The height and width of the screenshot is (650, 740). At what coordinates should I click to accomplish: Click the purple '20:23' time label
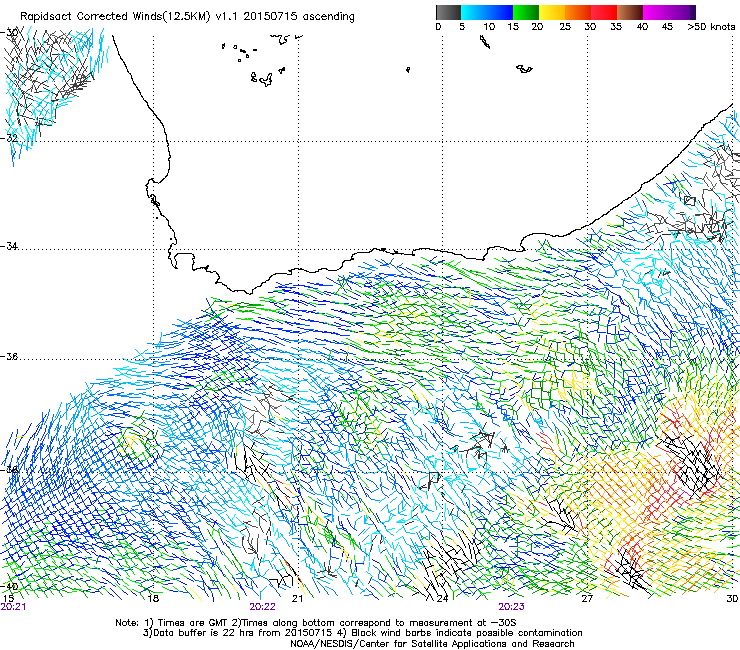click(511, 607)
